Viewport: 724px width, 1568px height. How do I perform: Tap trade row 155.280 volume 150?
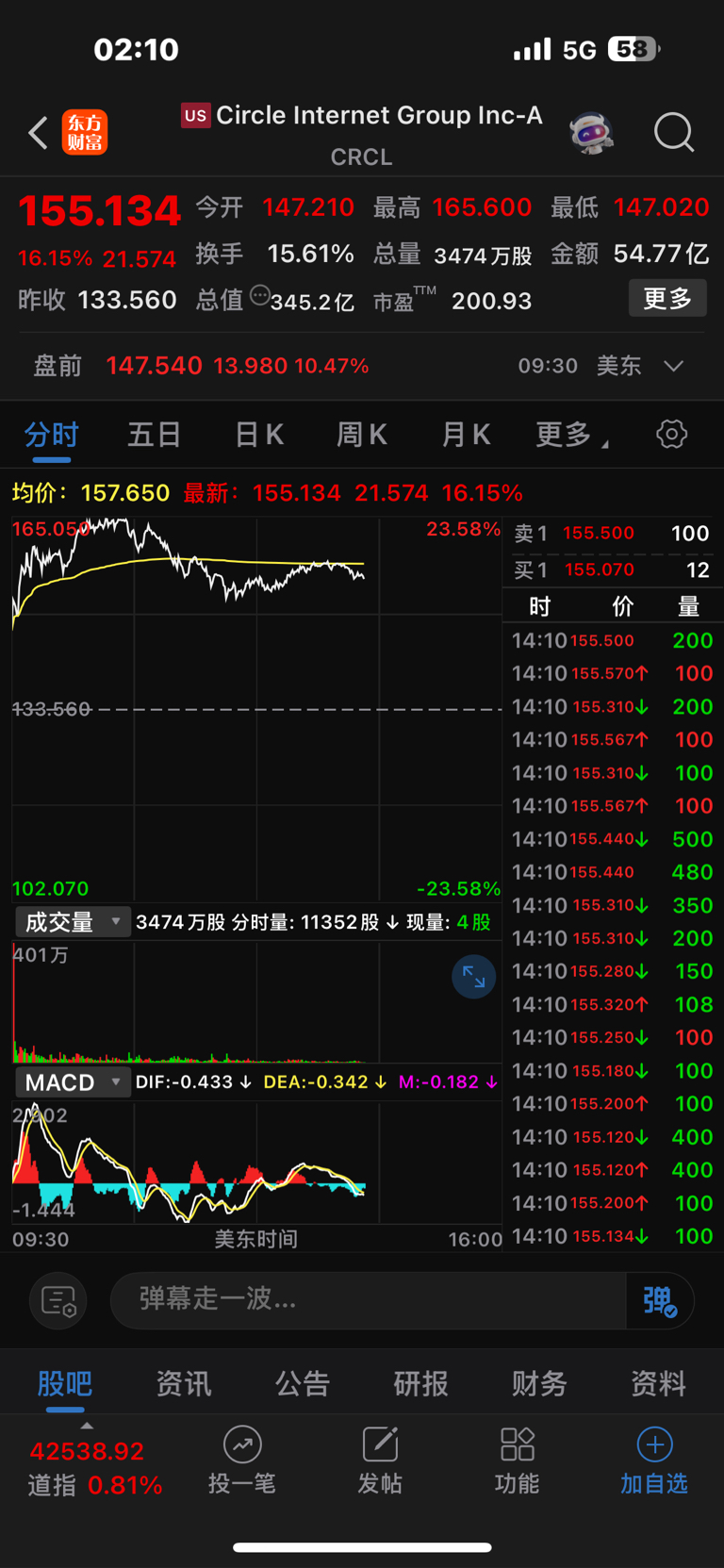(x=613, y=971)
